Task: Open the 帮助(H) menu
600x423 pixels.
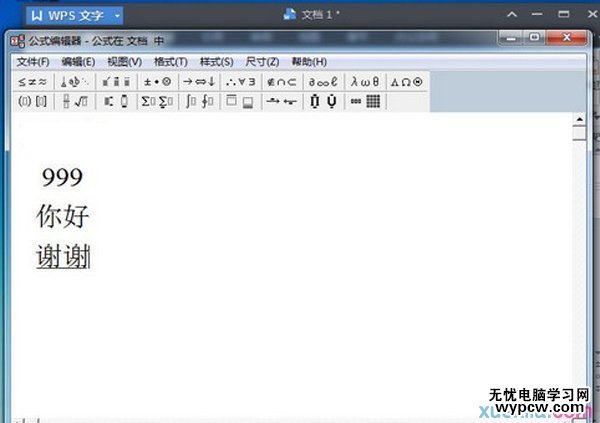Action: pyautogui.click(x=309, y=62)
